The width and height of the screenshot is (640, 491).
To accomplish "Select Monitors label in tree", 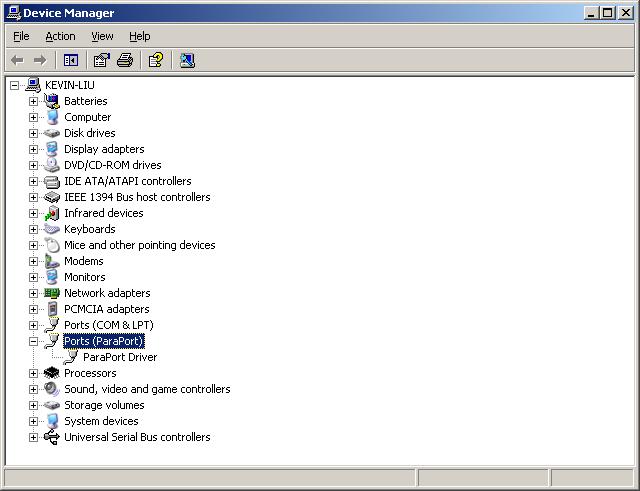I will [x=84, y=277].
